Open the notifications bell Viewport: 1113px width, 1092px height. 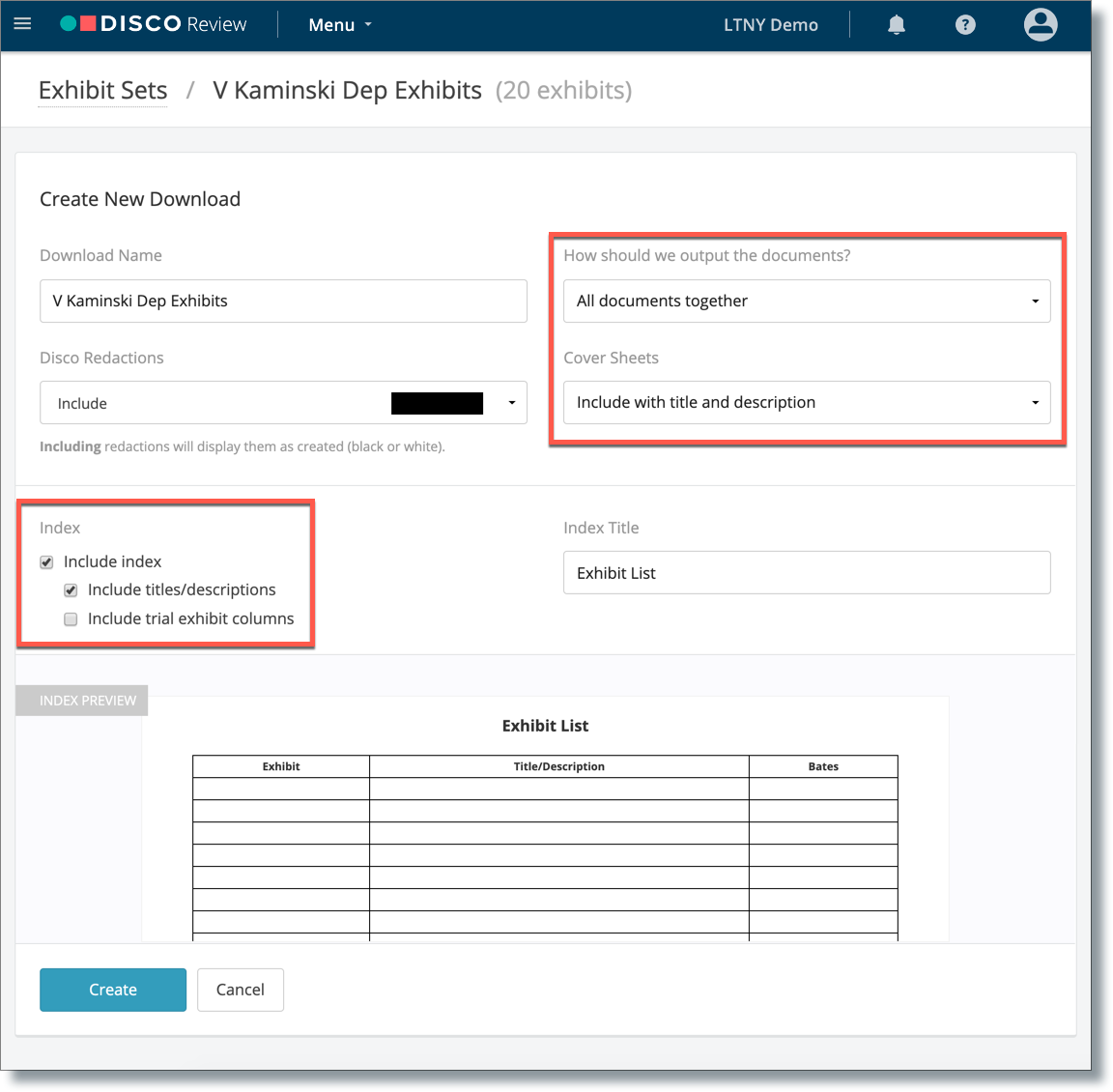(x=897, y=25)
